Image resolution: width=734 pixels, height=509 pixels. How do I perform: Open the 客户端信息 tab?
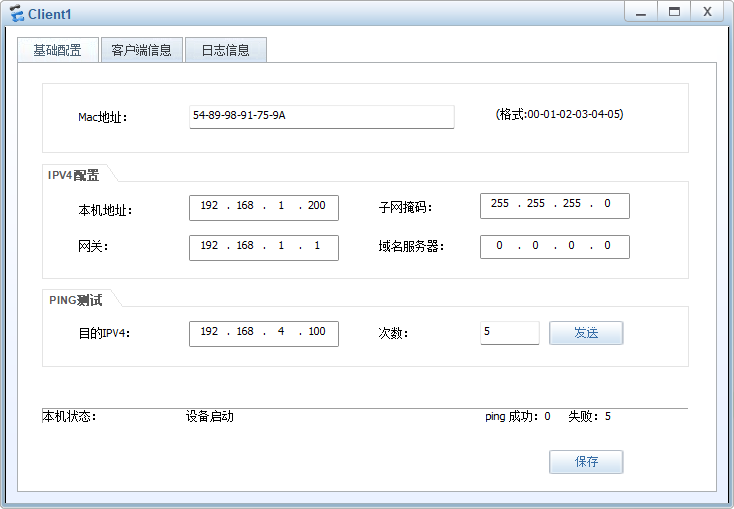click(141, 50)
